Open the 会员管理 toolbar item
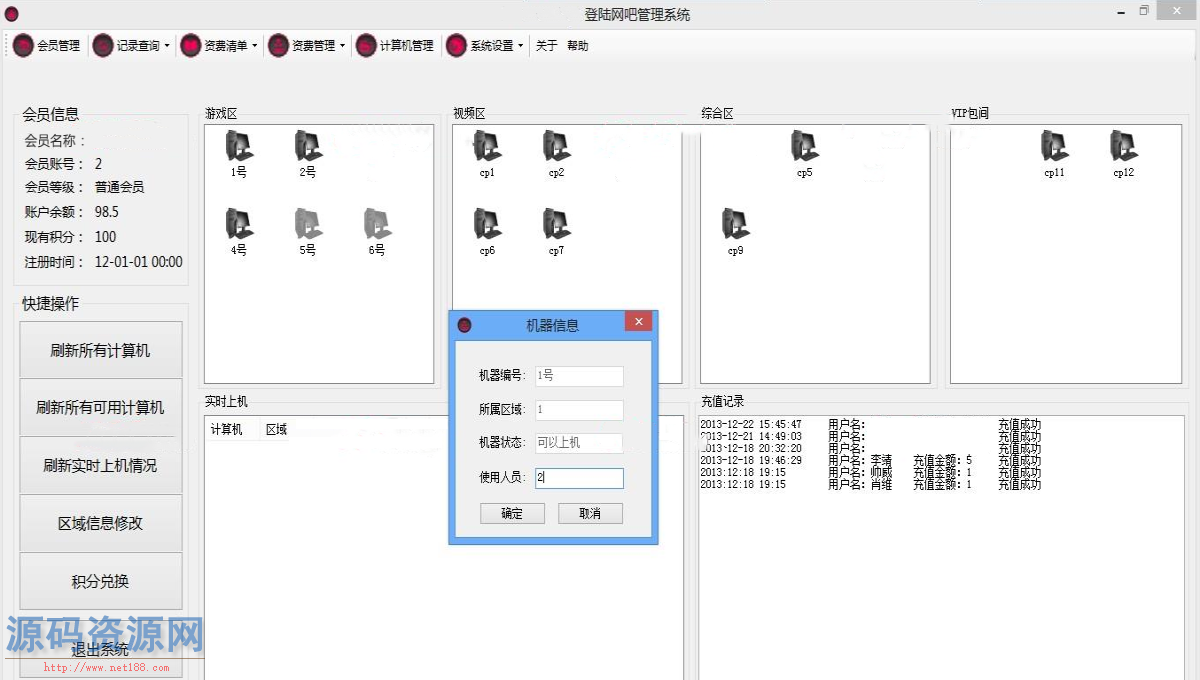Viewport: 1200px width, 680px height. point(47,46)
